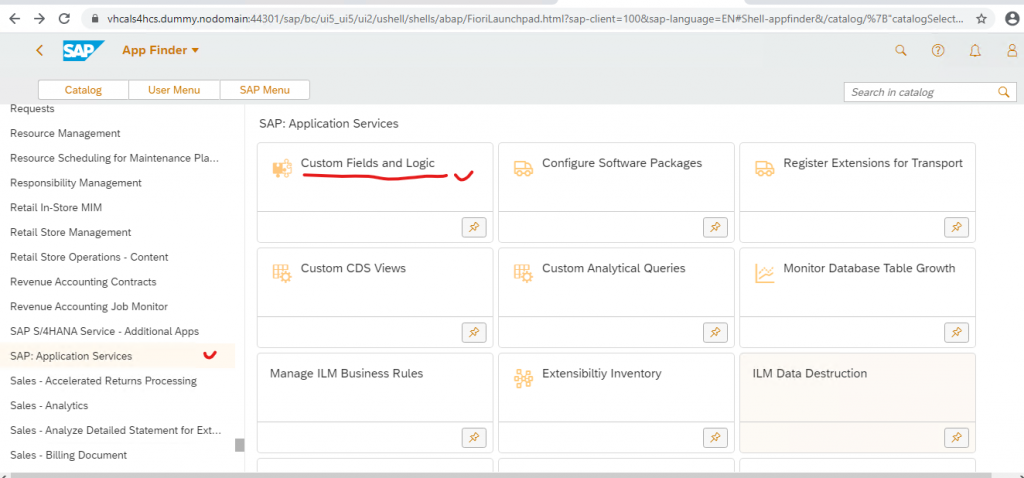Pin the Monitor Database Table Growth tile
Viewport: 1024px width, 478px height.
tap(956, 332)
